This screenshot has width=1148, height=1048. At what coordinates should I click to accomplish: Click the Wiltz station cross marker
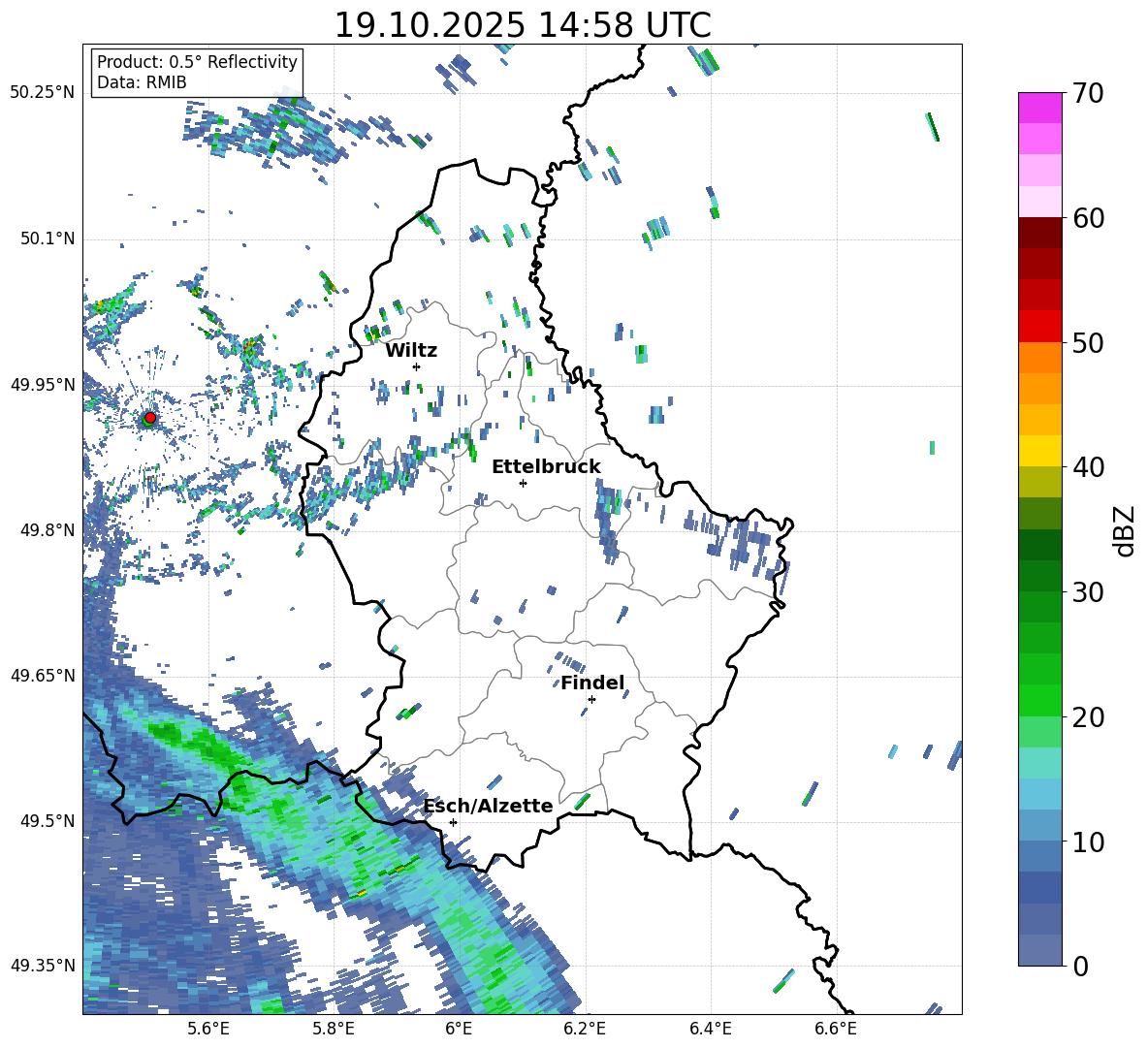pyautogui.click(x=417, y=366)
